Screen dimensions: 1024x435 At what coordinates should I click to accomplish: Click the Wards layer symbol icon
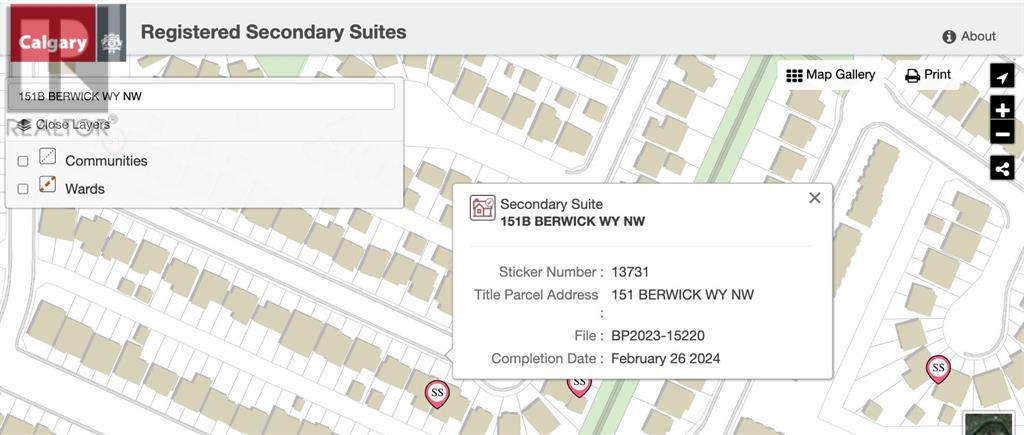(x=47, y=185)
